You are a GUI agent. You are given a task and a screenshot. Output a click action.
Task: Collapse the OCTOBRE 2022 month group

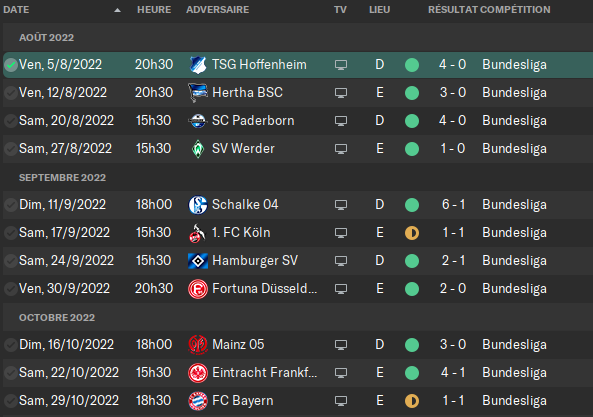[57, 318]
